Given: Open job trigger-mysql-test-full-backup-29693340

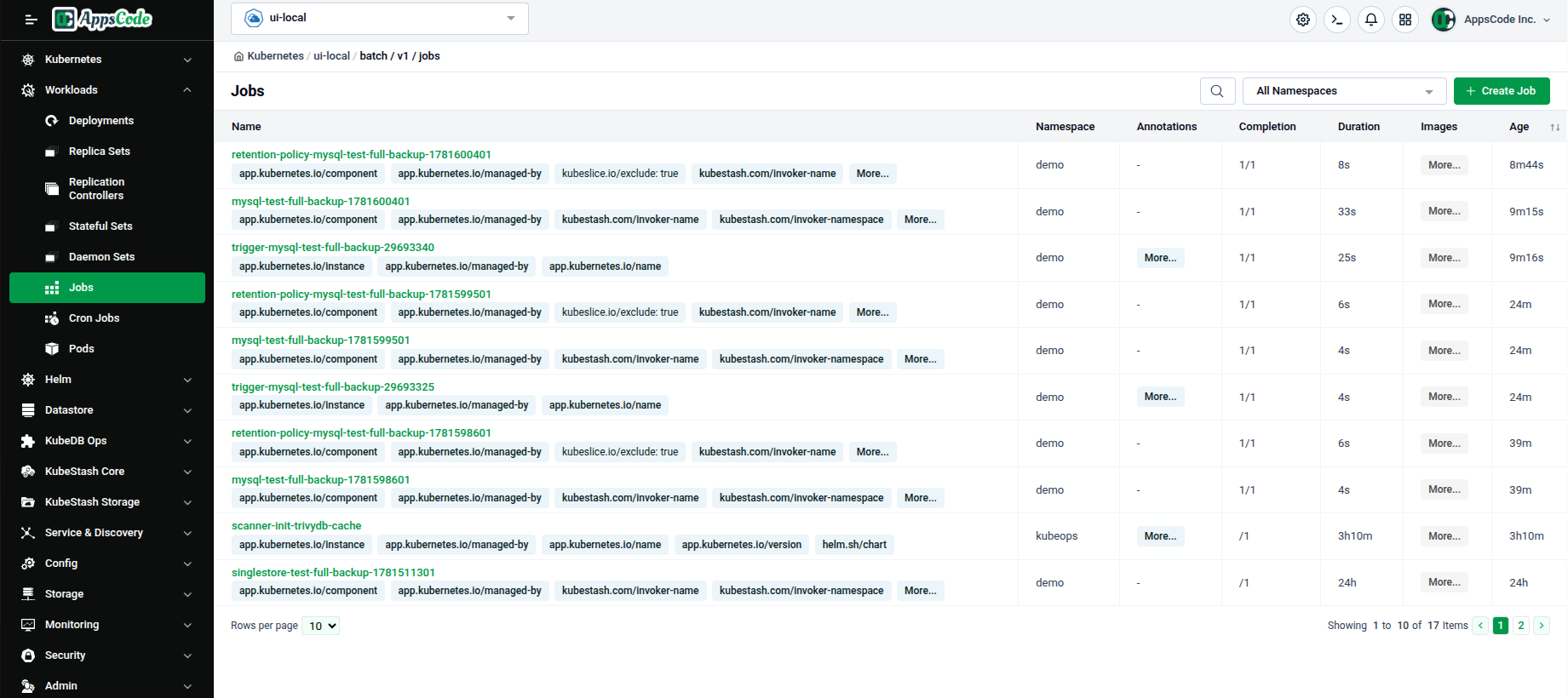Looking at the screenshot, I should (333, 248).
